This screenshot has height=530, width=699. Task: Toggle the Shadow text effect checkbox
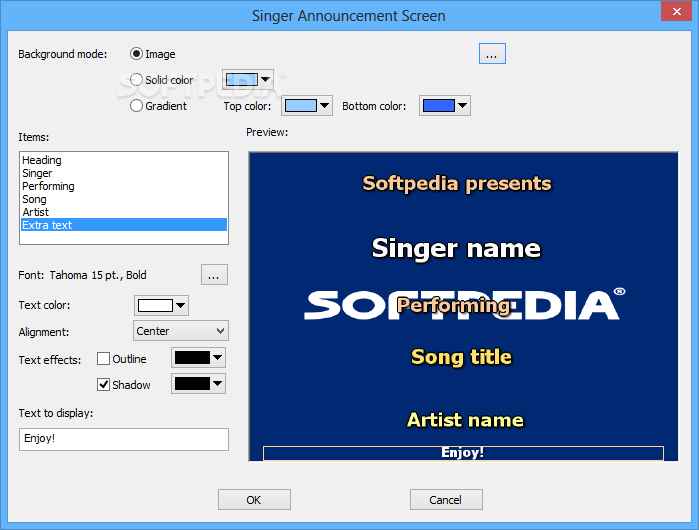click(103, 385)
